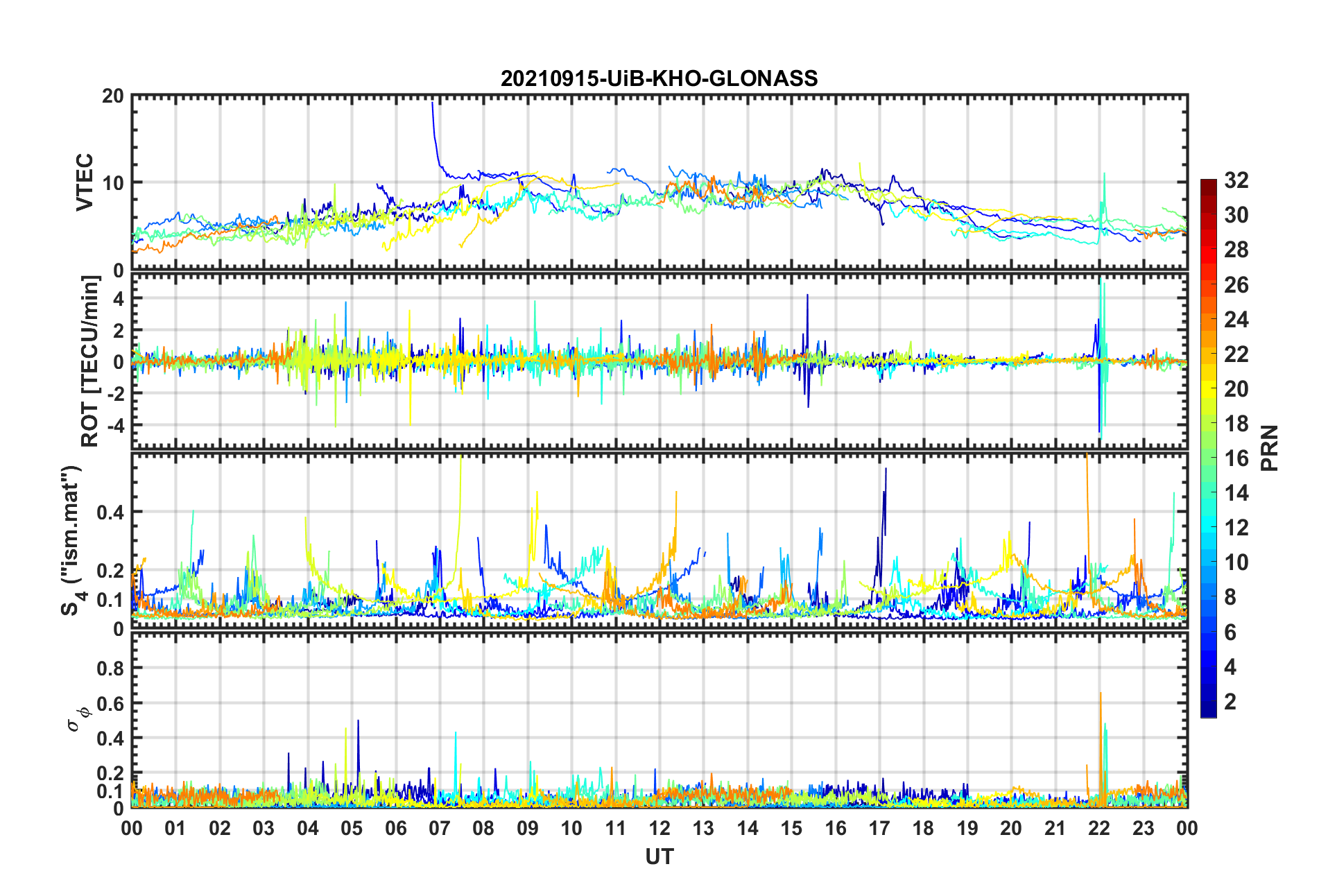Click colorbar tick label 6
Image resolution: width=1319 pixels, height=896 pixels.
(1230, 632)
